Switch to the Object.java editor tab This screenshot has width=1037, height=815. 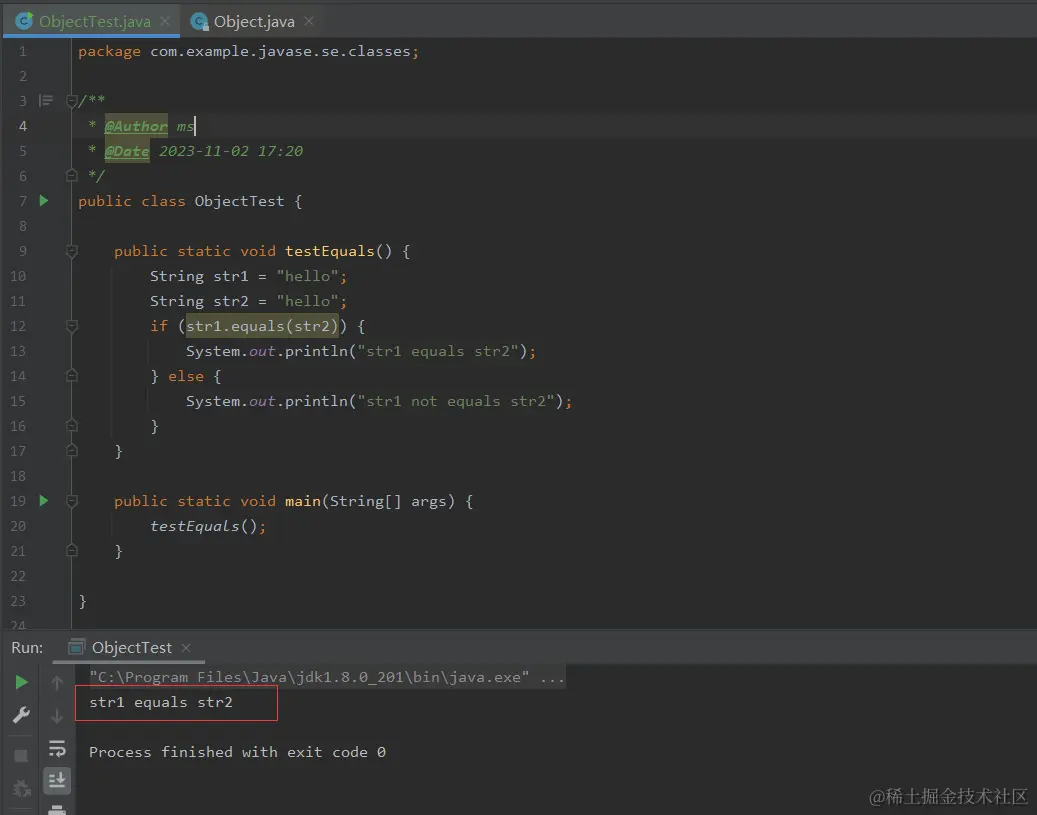point(254,22)
